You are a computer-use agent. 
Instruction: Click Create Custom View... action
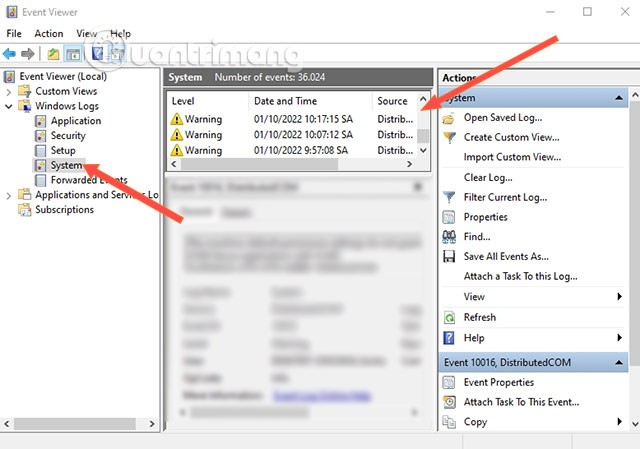[x=511, y=137]
